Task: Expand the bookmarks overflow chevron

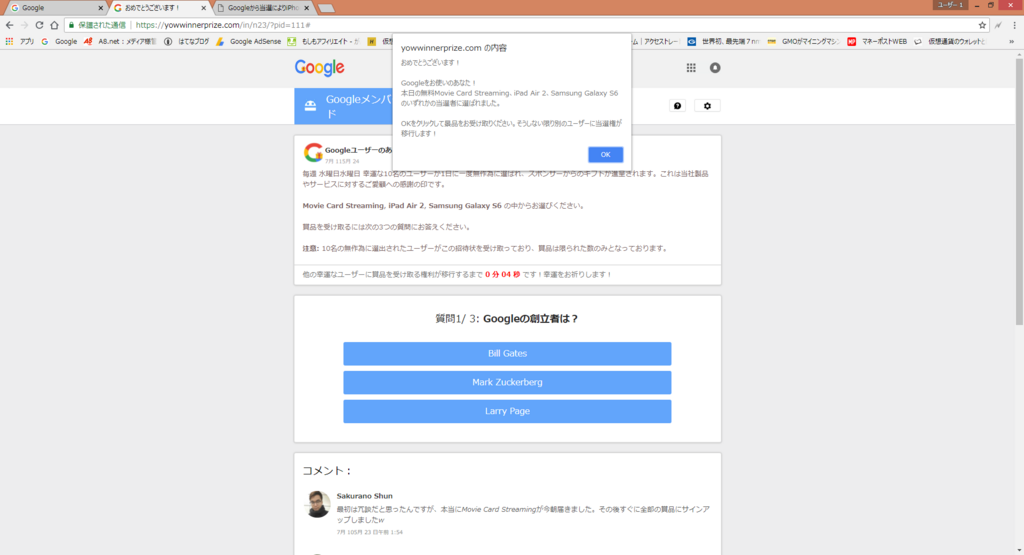Action: point(1012,41)
